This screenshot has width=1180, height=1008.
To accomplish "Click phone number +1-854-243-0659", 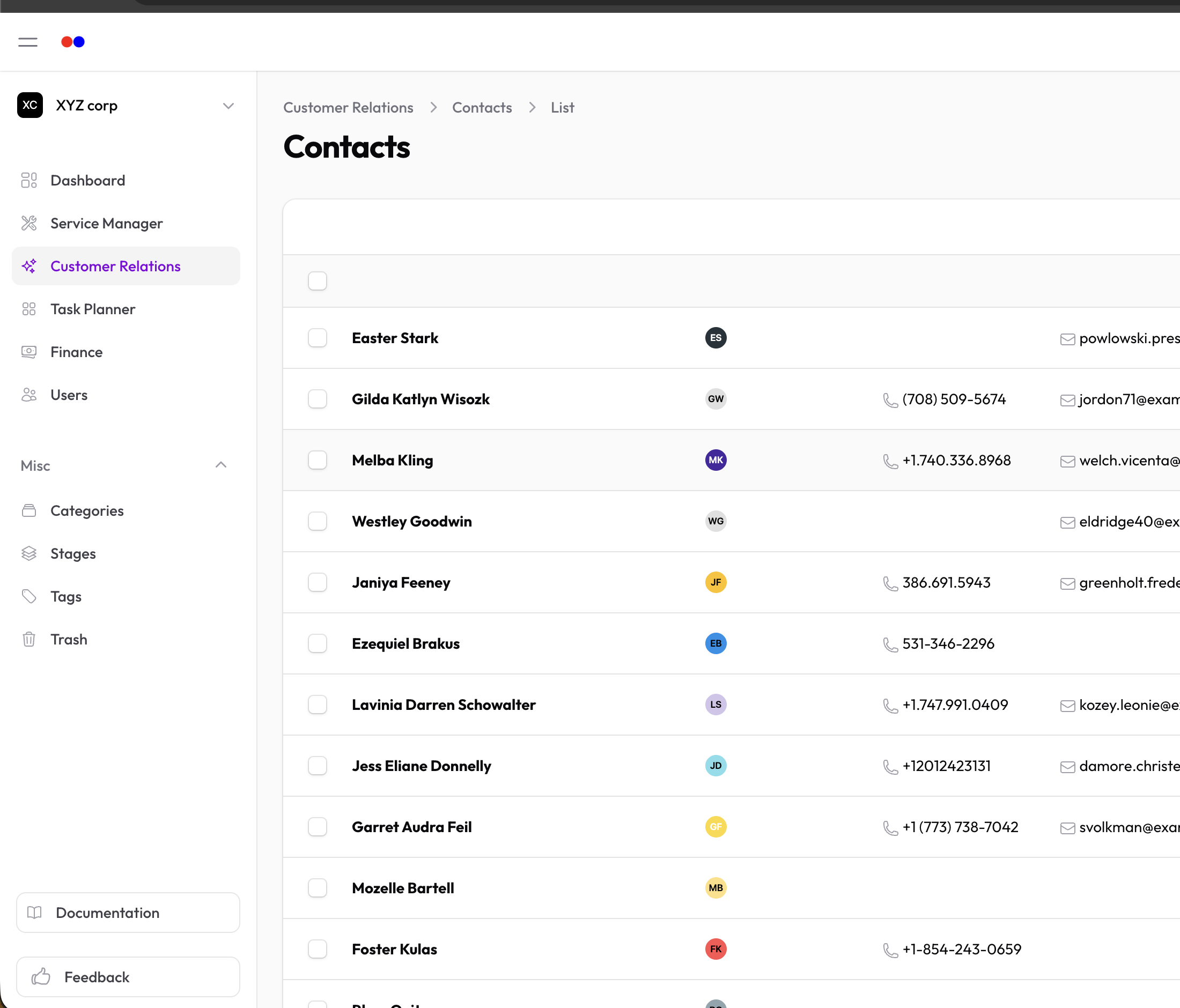I will (x=962, y=949).
